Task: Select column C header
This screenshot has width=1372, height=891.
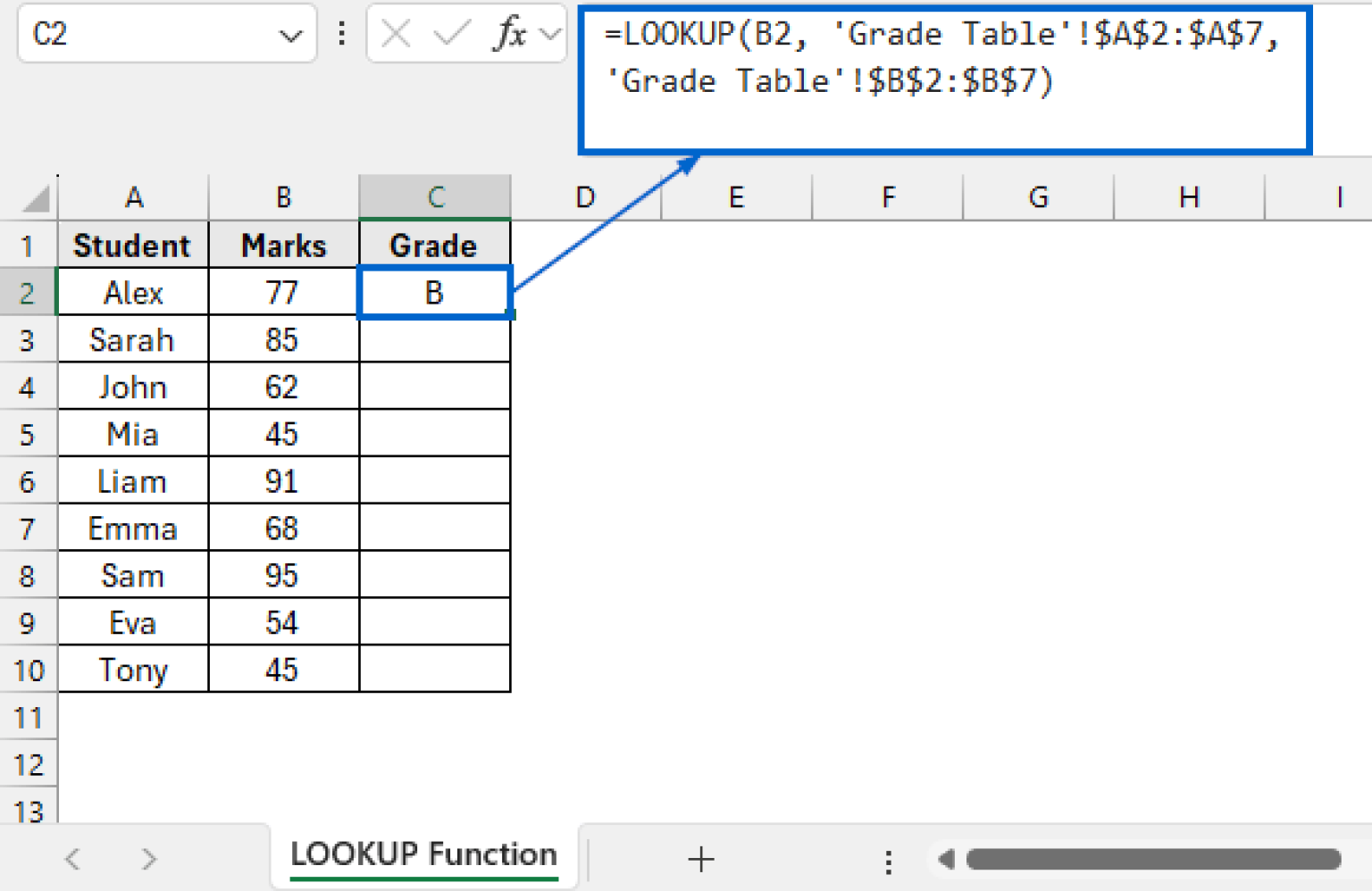Action: point(435,197)
